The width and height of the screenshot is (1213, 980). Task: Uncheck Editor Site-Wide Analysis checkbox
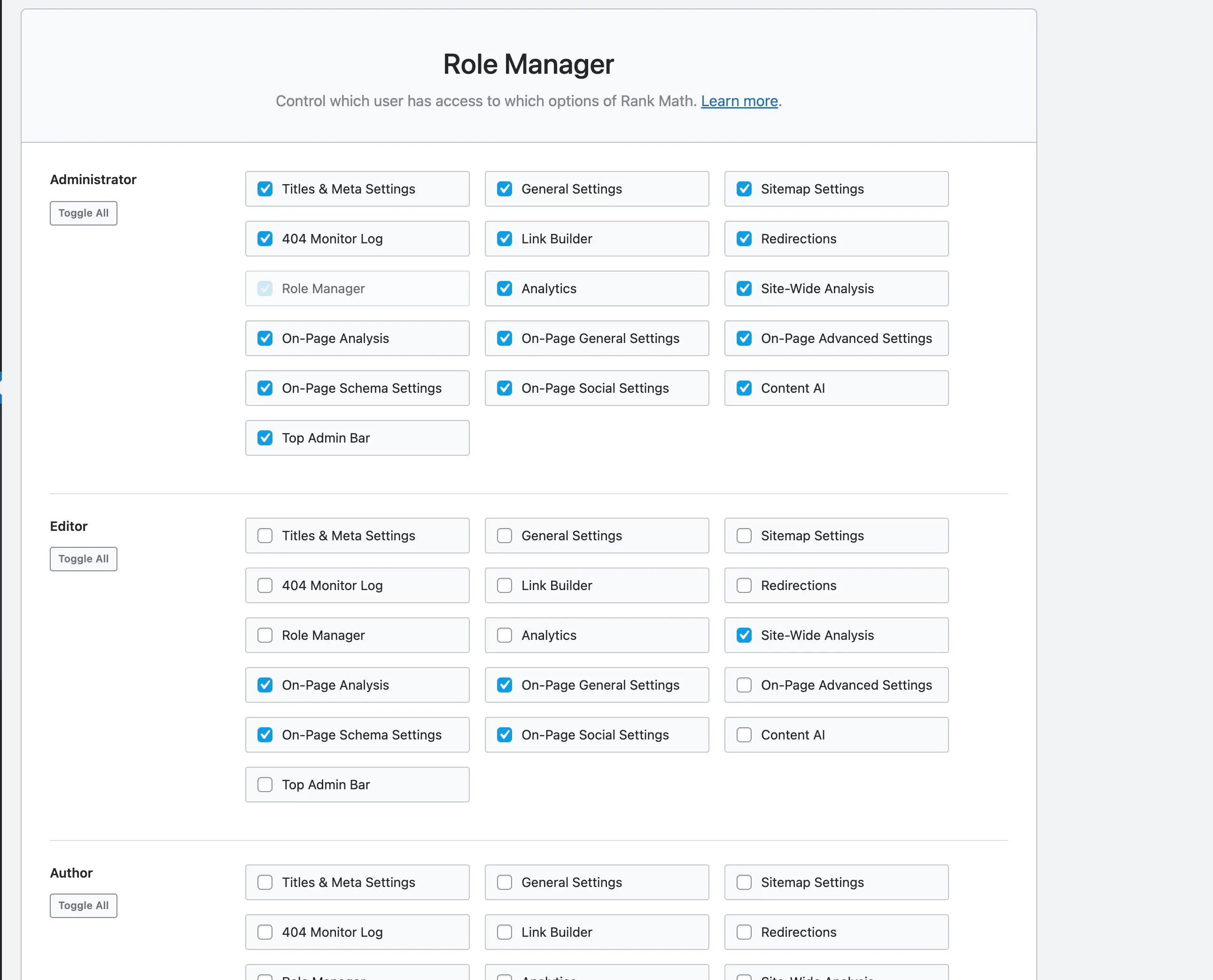pyautogui.click(x=744, y=635)
